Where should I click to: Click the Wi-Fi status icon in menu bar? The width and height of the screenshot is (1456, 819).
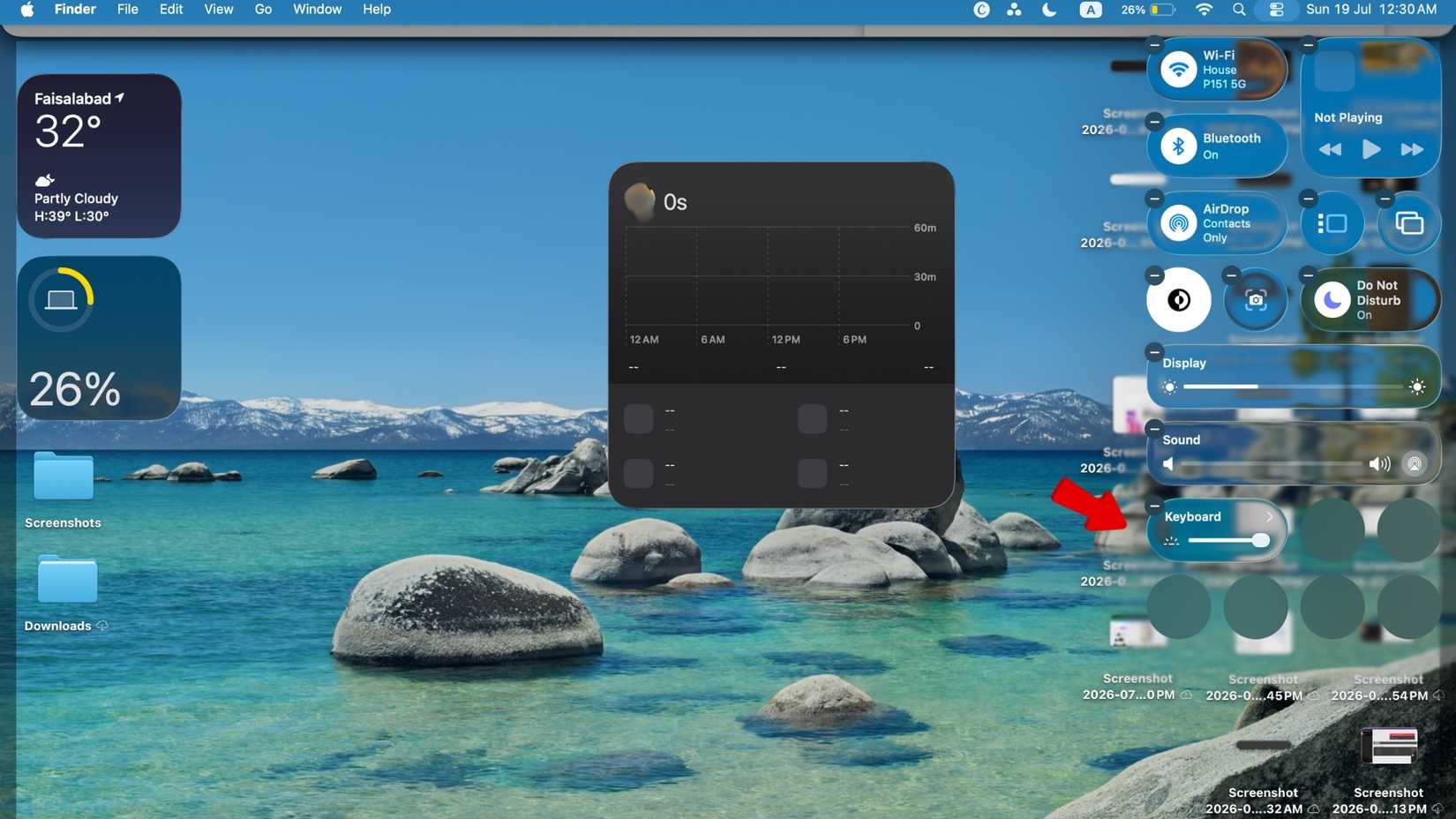coord(1204,10)
